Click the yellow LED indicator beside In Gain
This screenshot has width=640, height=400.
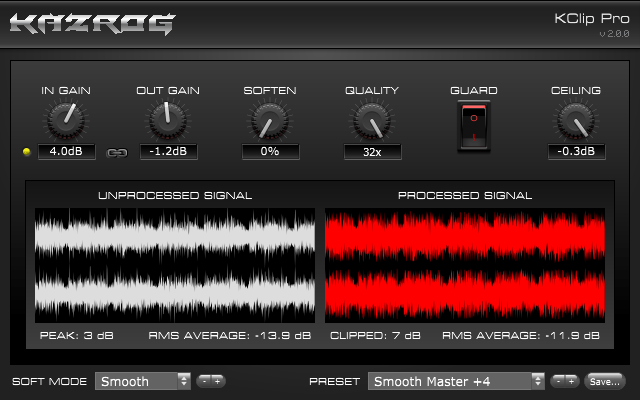click(x=27, y=152)
